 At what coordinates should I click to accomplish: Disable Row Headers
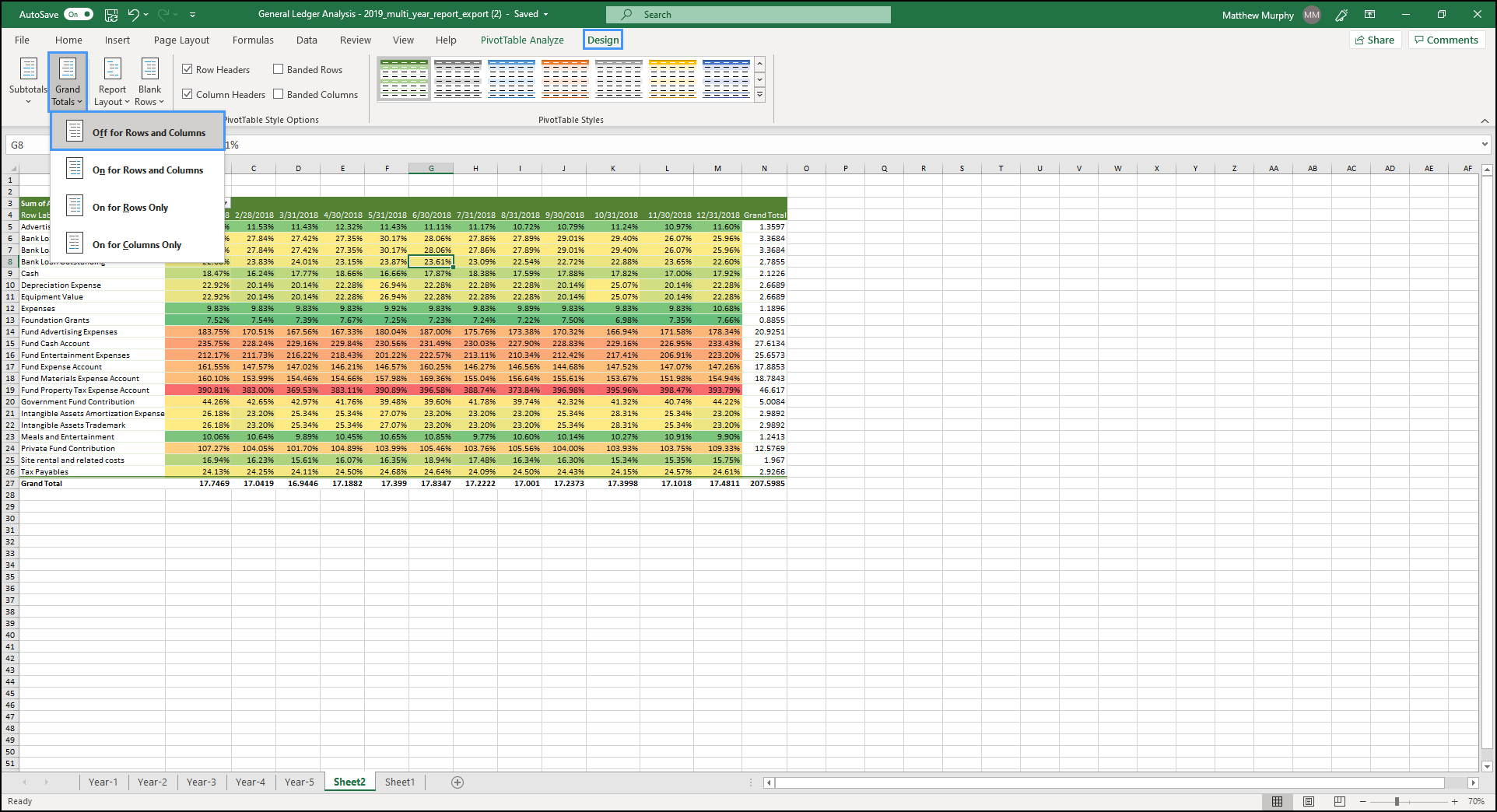click(x=188, y=68)
